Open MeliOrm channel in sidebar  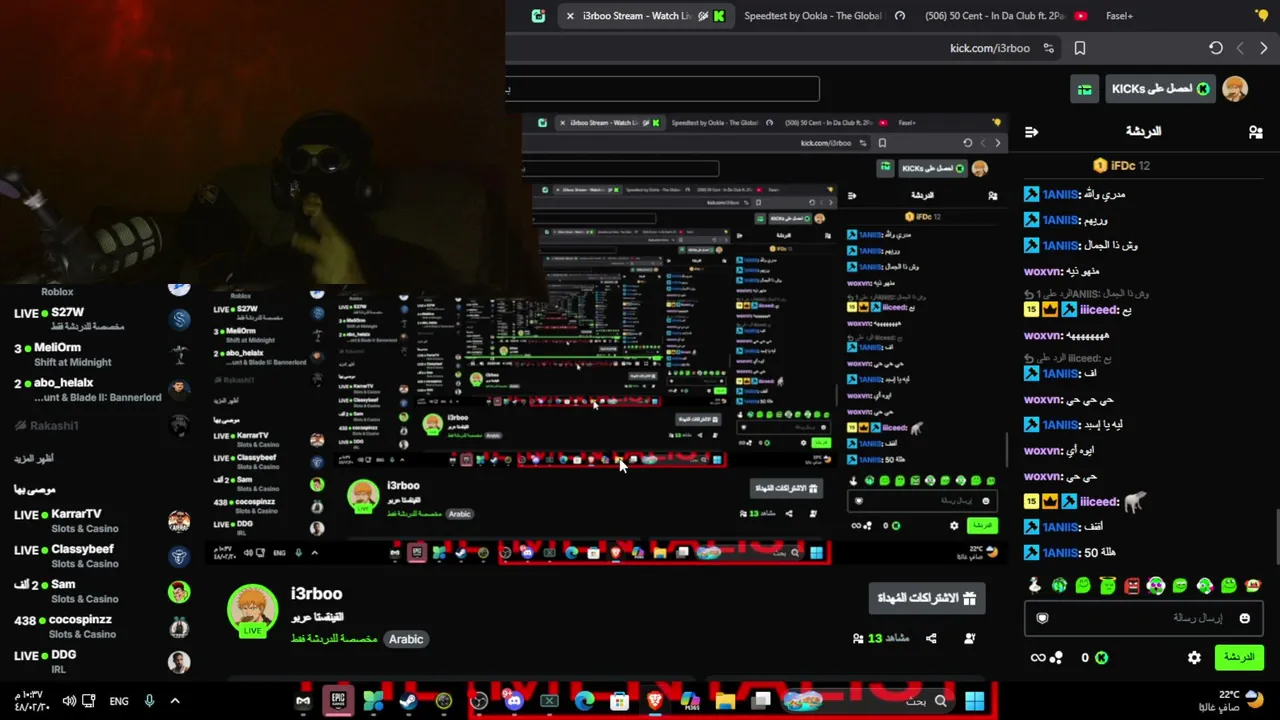pos(102,354)
